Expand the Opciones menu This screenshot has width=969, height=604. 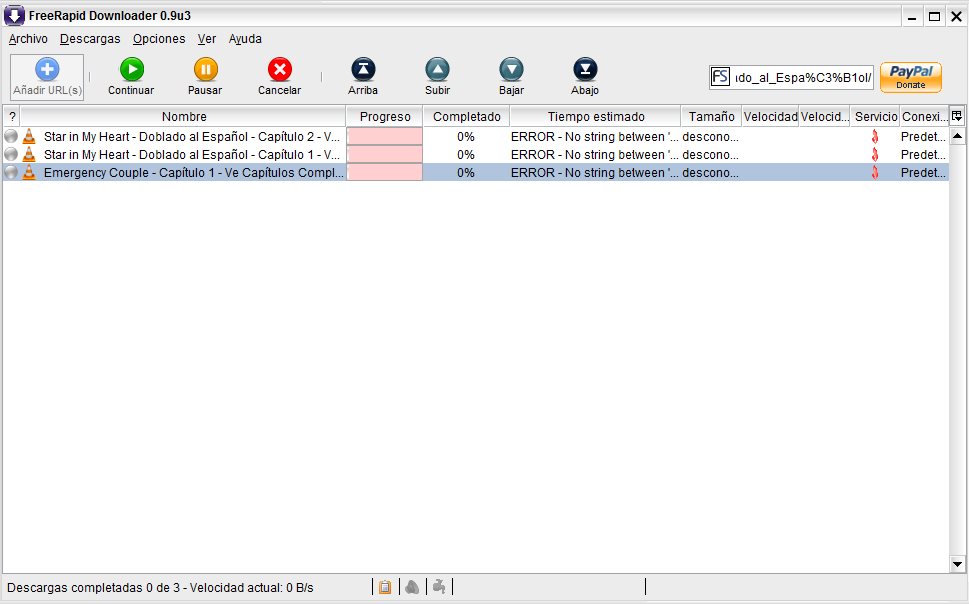(159, 39)
